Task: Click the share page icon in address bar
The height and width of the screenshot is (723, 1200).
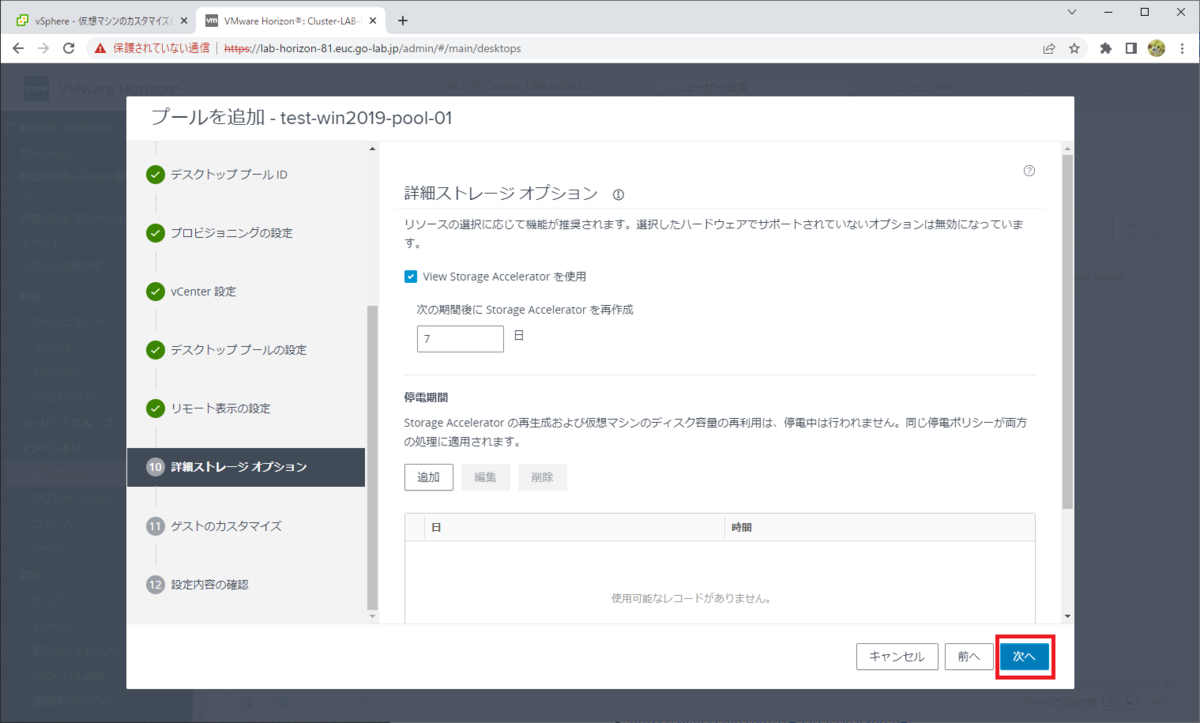Action: [x=1048, y=48]
